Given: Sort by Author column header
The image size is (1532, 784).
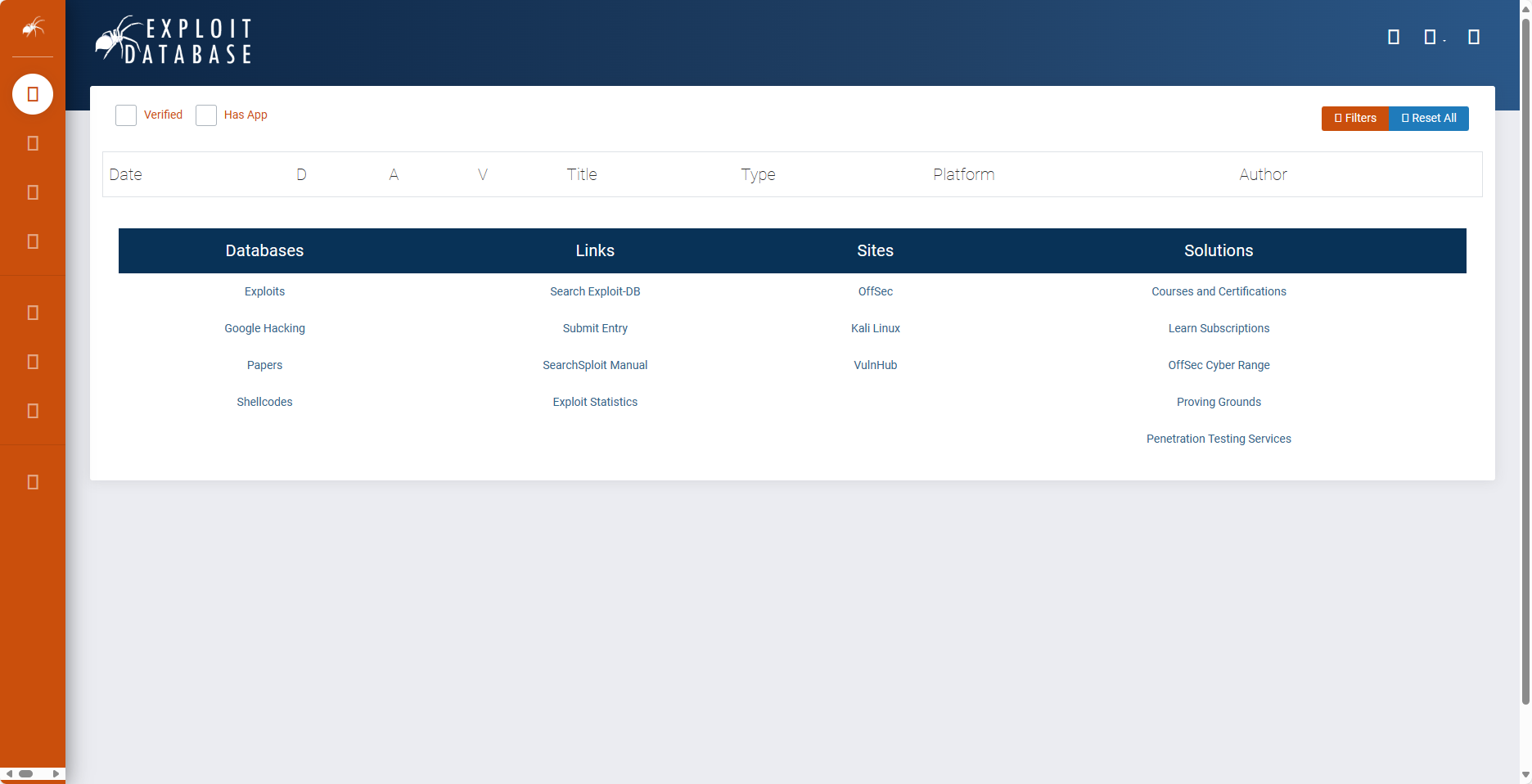Looking at the screenshot, I should pyautogui.click(x=1263, y=174).
